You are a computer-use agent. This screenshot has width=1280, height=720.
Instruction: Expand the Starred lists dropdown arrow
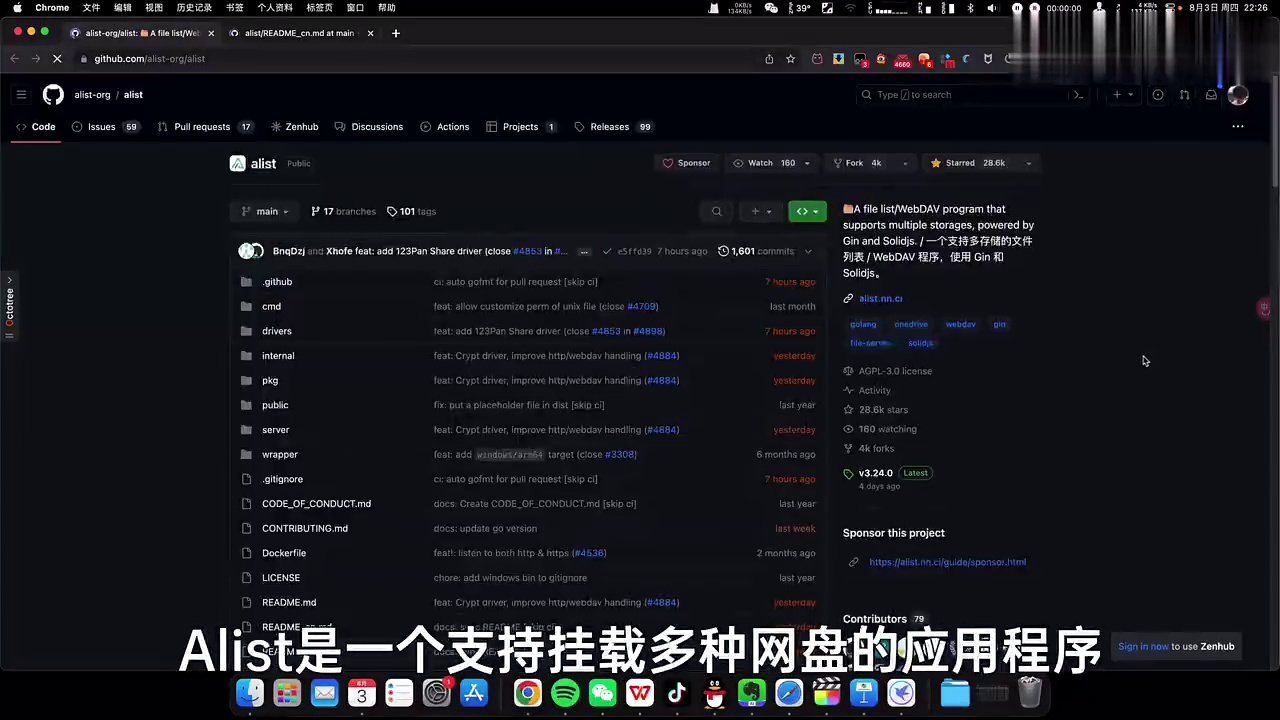click(x=1028, y=163)
